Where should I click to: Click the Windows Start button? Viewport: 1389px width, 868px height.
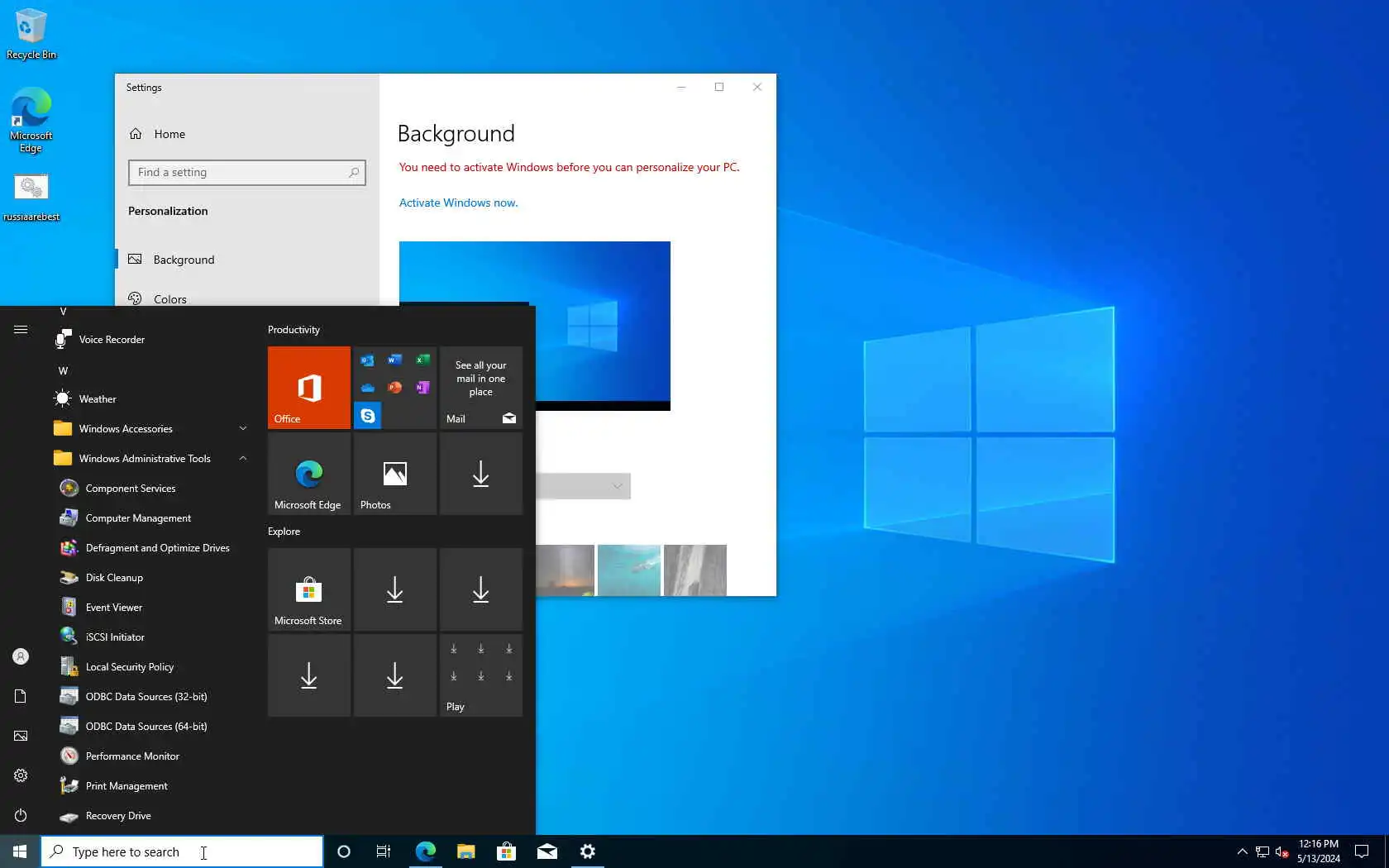(20, 851)
